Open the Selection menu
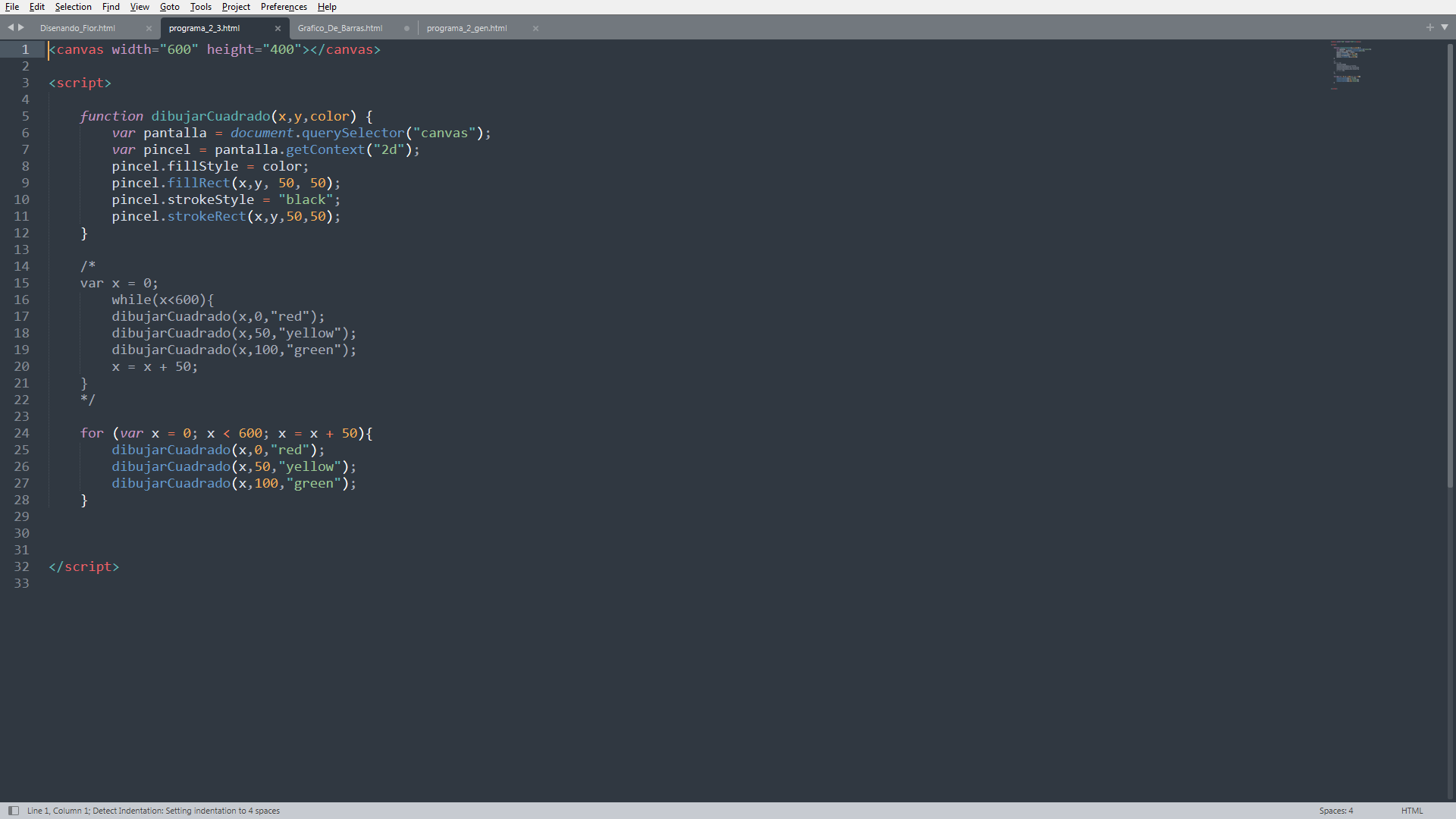 click(73, 7)
